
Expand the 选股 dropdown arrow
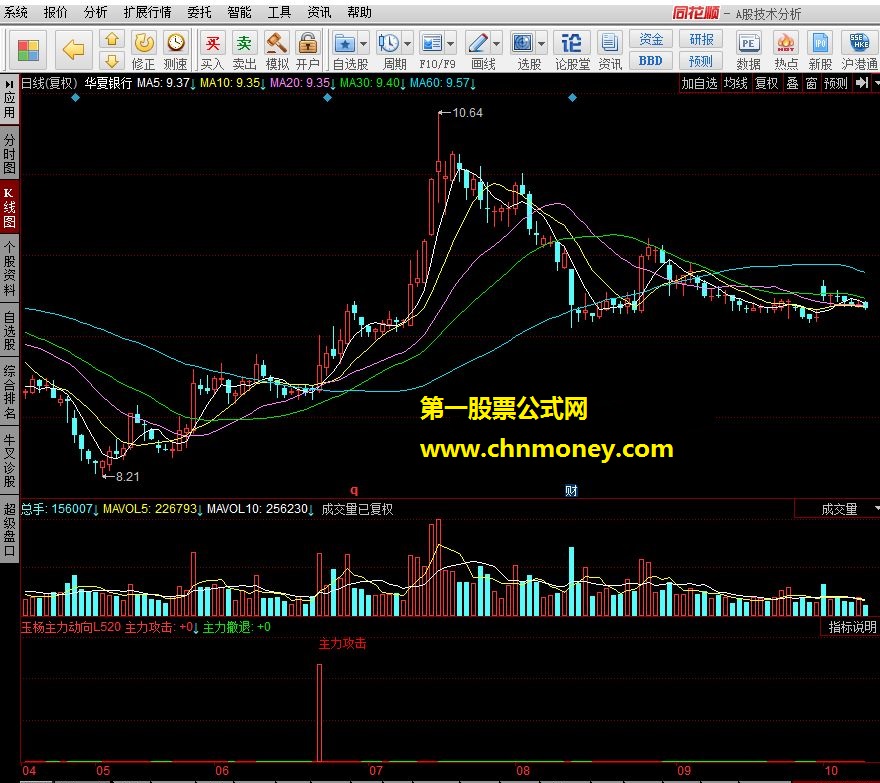[542, 43]
